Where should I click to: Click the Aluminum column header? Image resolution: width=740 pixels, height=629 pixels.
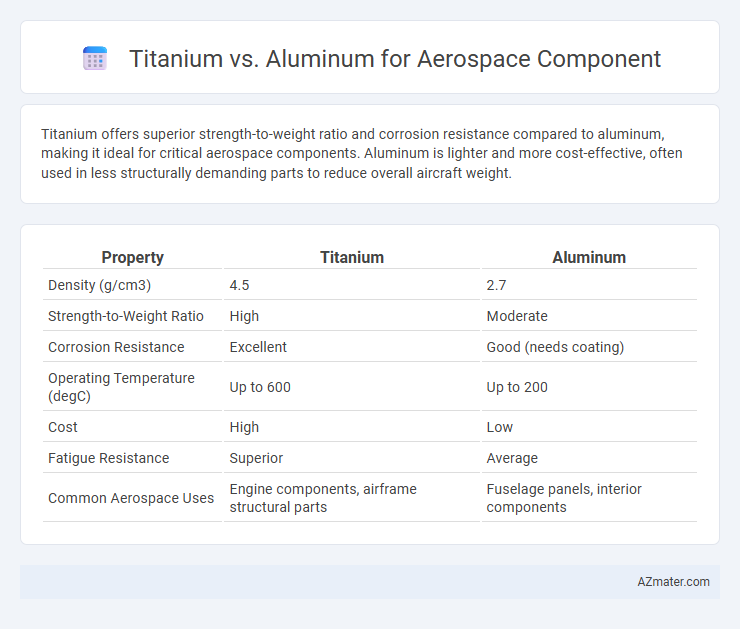[589, 257]
